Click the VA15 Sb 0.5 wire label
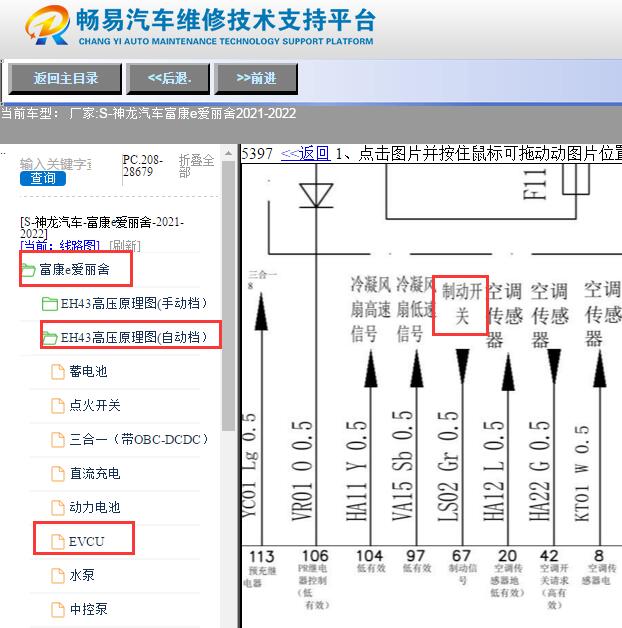 click(402, 466)
